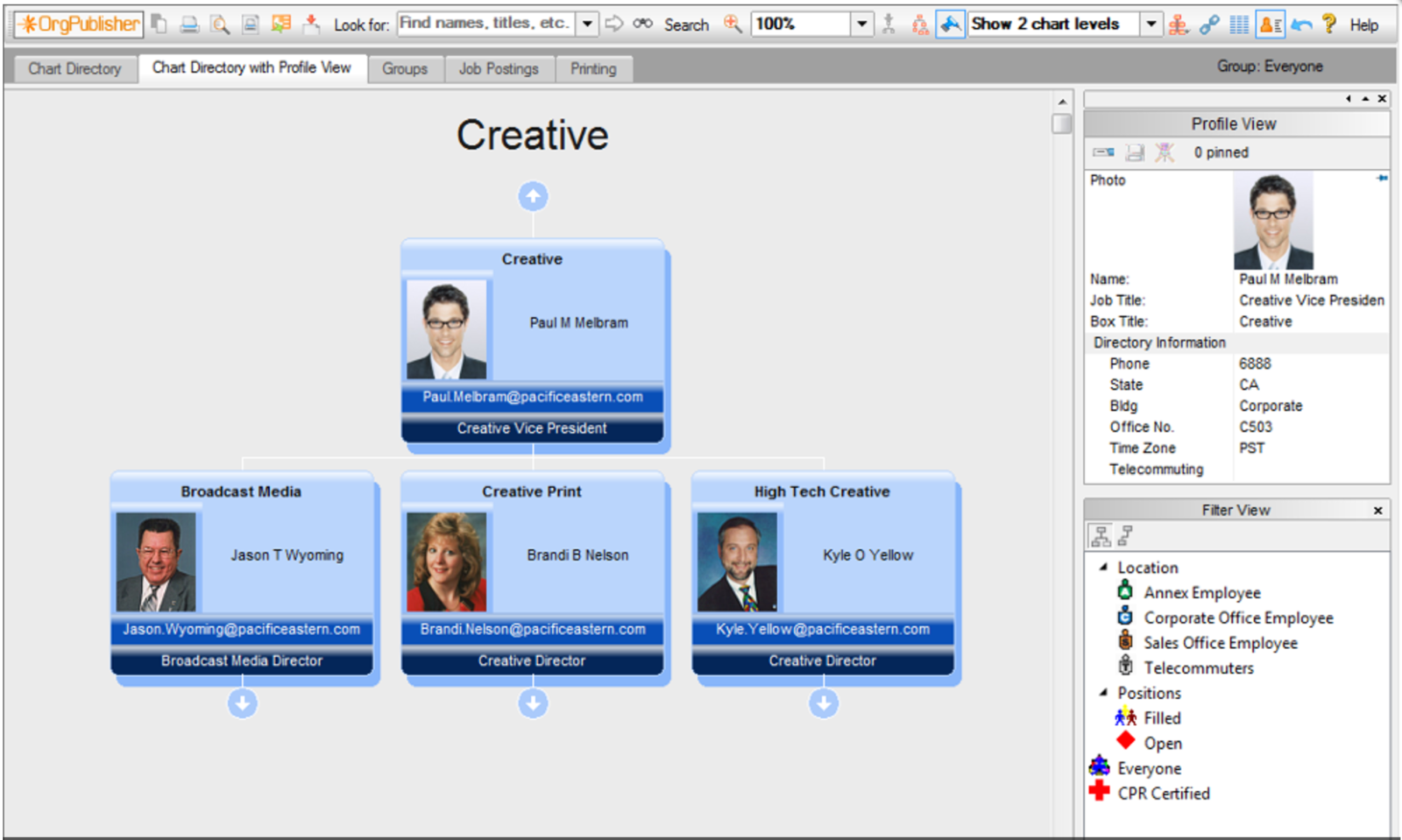Image resolution: width=1402 pixels, height=840 pixels.
Task: Open the zoom percentage dropdown
Action: point(862,25)
